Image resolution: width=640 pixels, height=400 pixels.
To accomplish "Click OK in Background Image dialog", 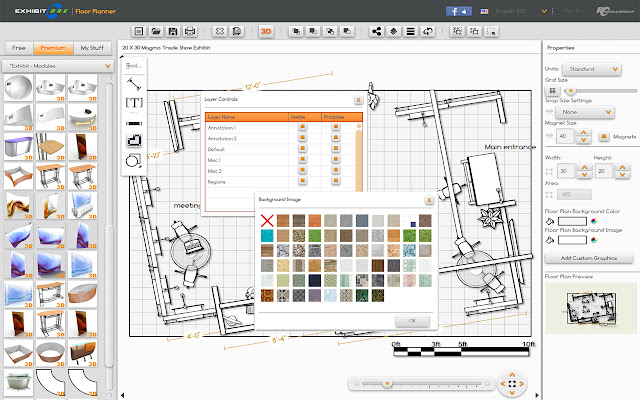I will (411, 319).
